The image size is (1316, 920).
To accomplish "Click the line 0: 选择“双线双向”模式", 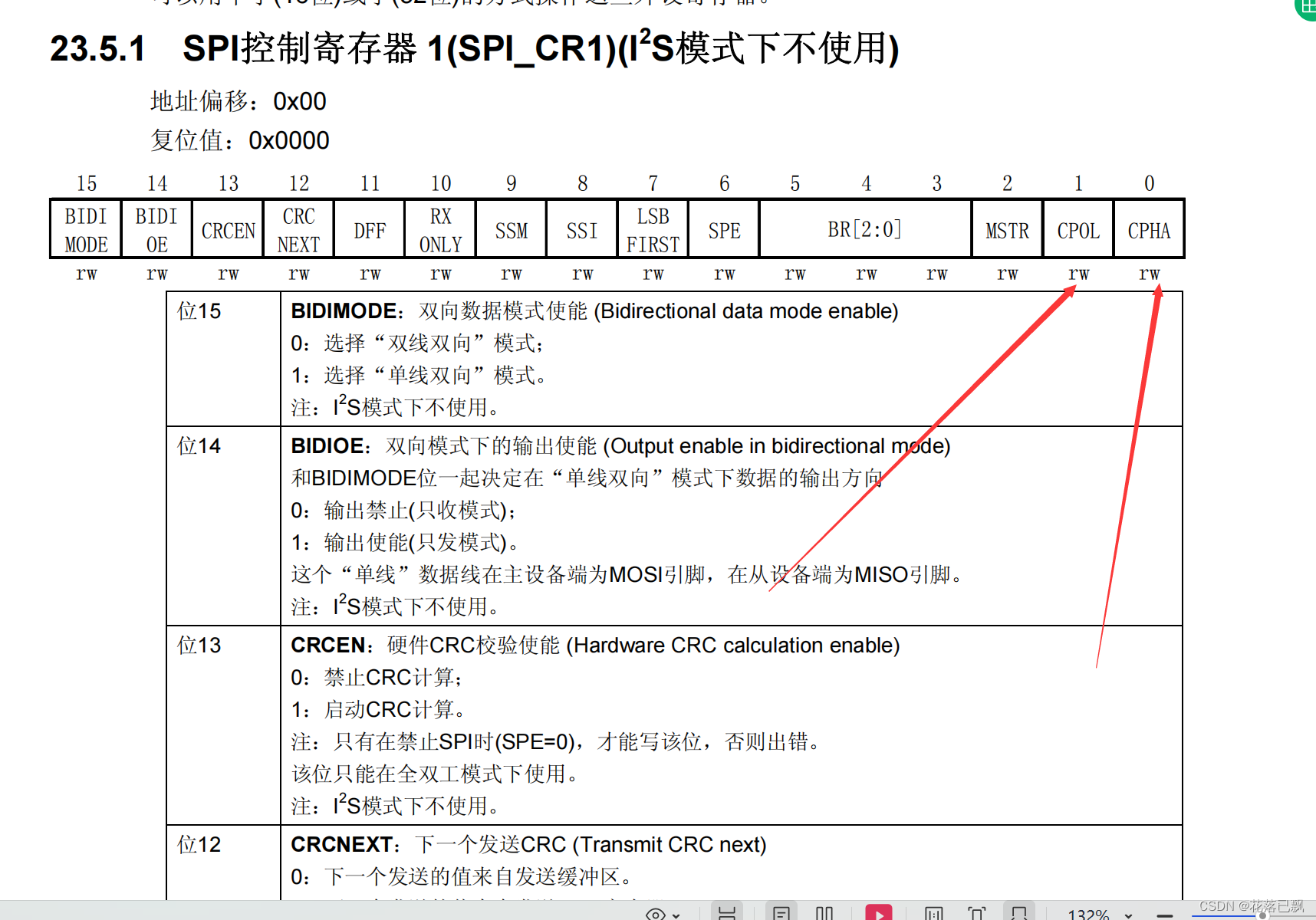I will (417, 343).
